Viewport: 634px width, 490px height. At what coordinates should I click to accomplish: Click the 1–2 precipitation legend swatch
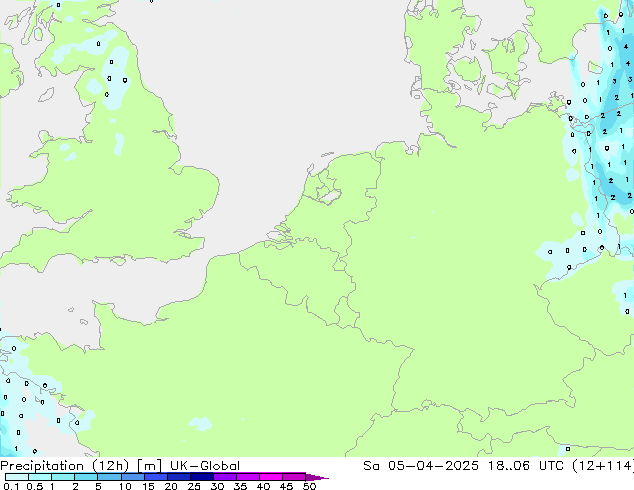pos(63,477)
